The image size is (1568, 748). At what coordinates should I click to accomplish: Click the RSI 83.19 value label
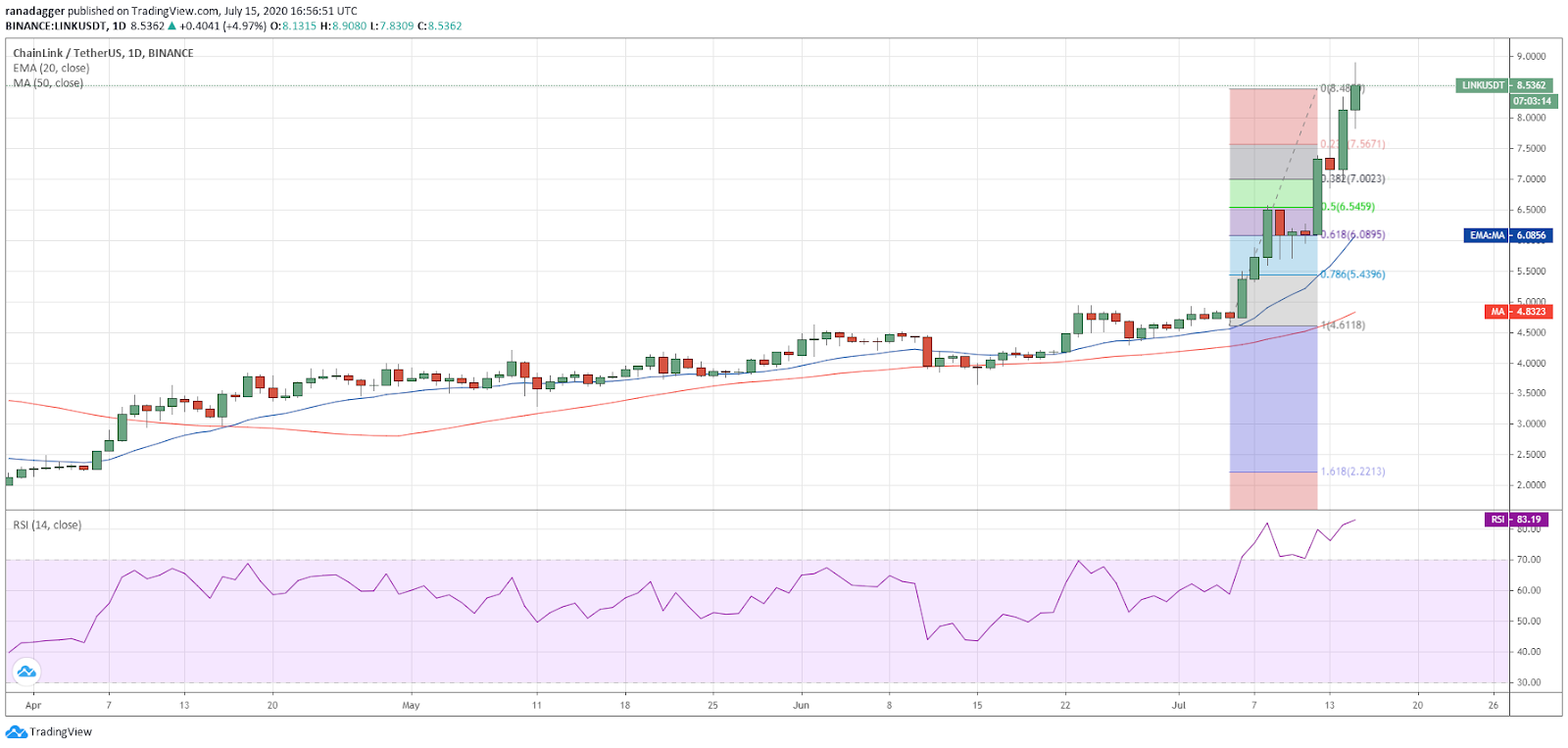point(1517,520)
